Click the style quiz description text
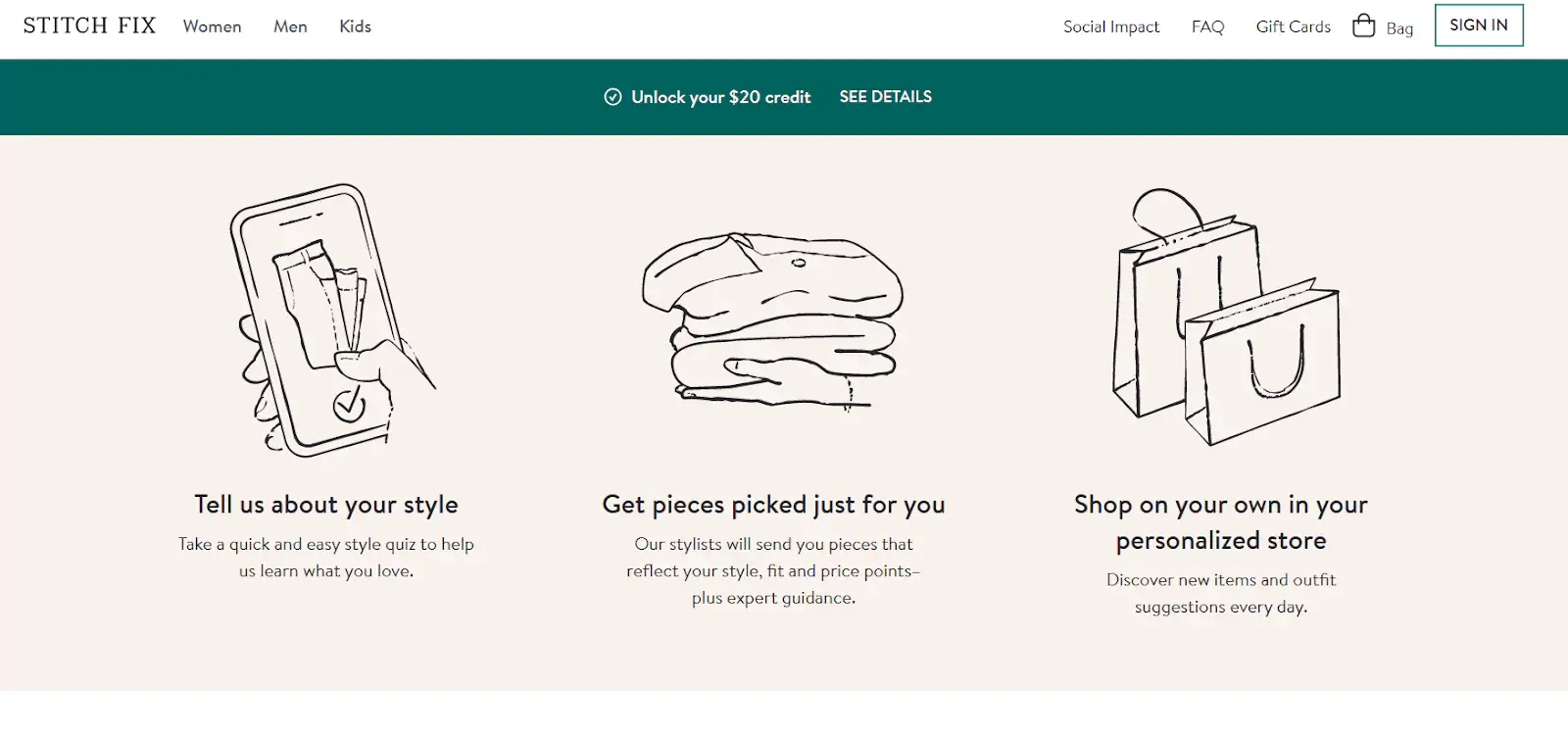 tap(326, 558)
